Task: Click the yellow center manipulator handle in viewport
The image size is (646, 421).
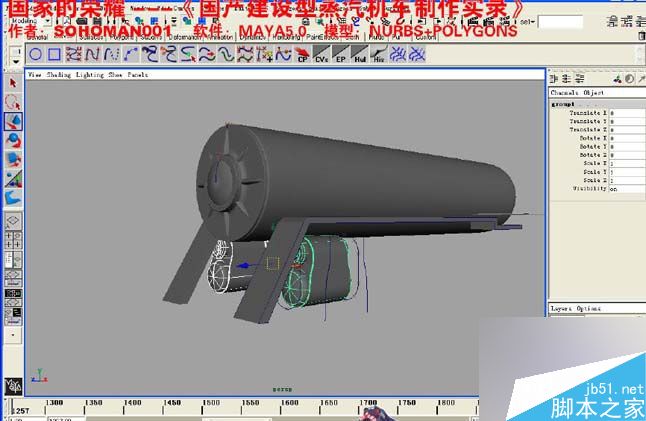Action: pos(273,264)
